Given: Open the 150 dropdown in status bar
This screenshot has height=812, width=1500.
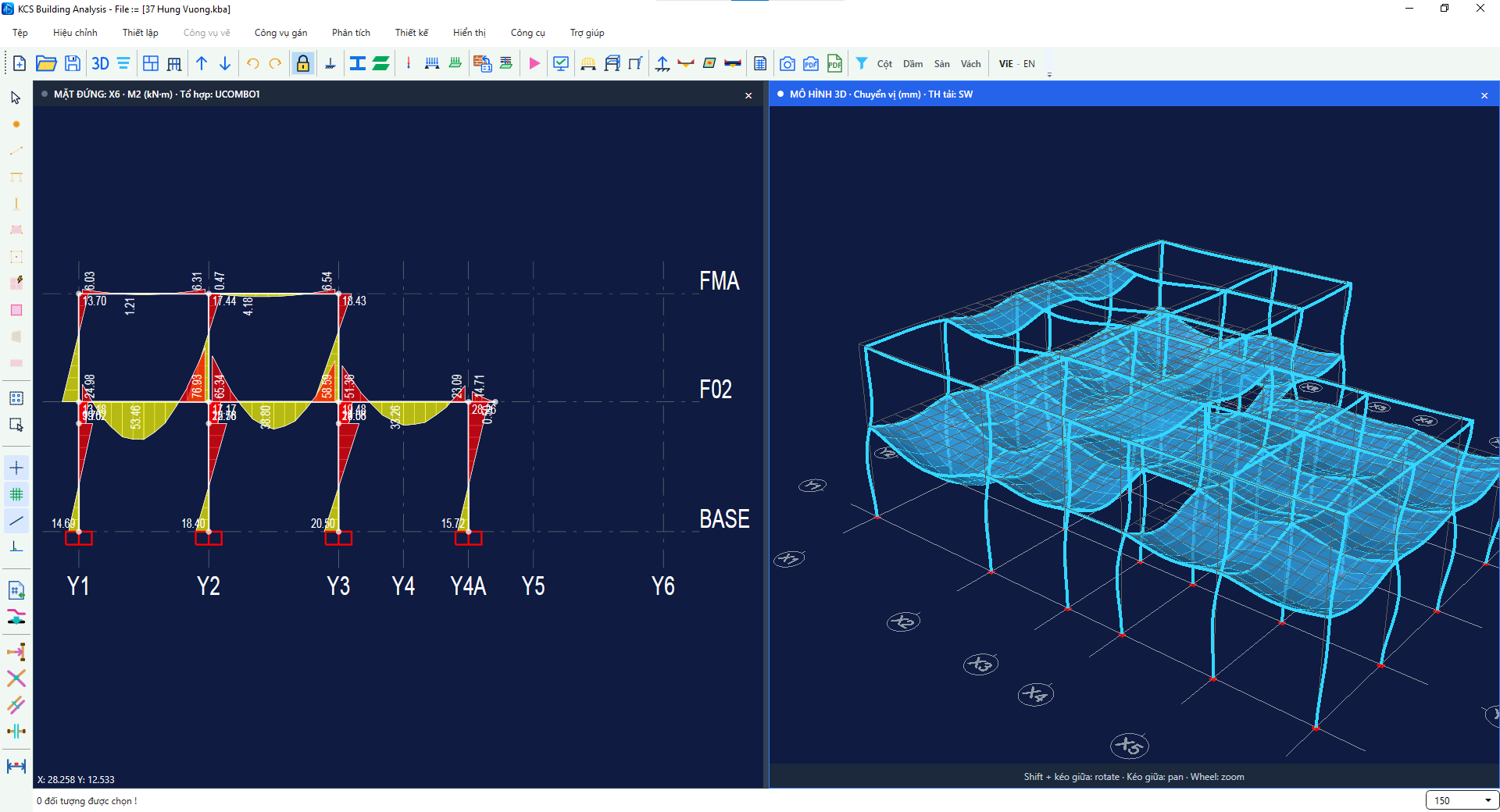Looking at the screenshot, I should pos(1462,800).
